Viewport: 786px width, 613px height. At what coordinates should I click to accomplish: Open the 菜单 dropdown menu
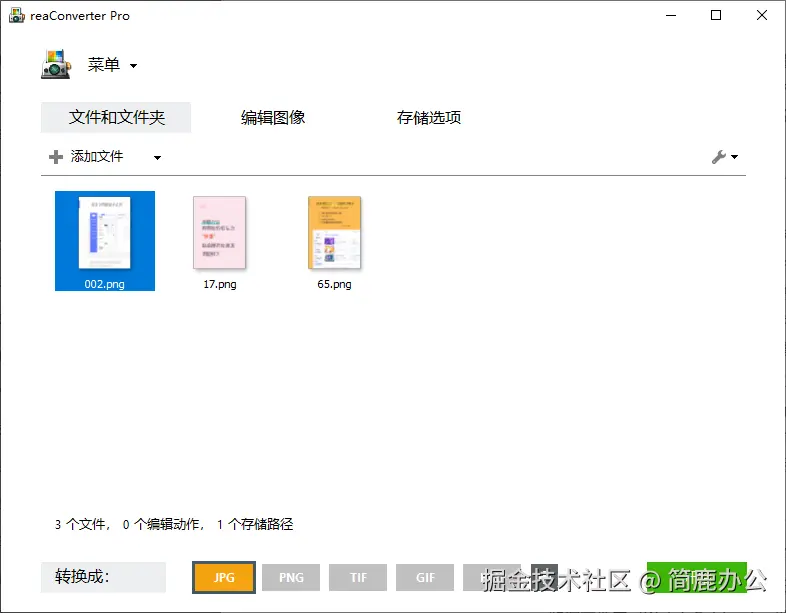[112, 65]
